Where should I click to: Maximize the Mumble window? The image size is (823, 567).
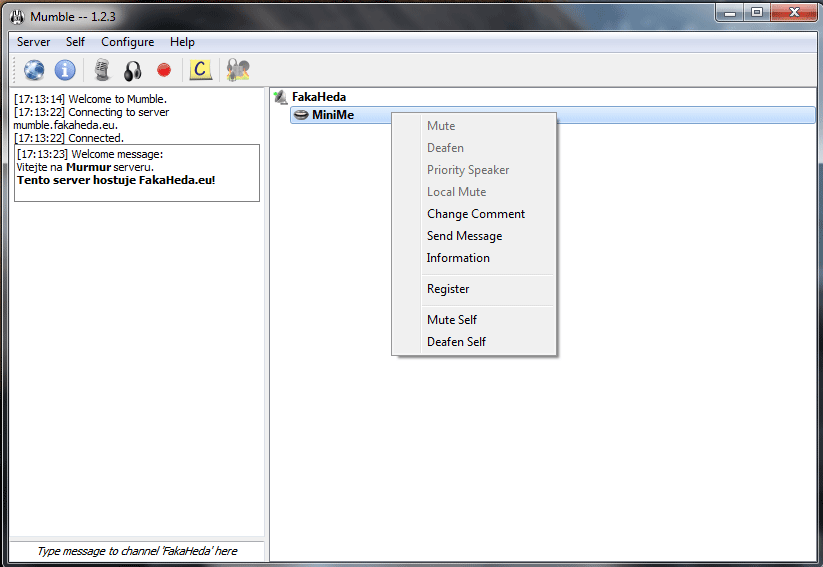[x=756, y=13]
